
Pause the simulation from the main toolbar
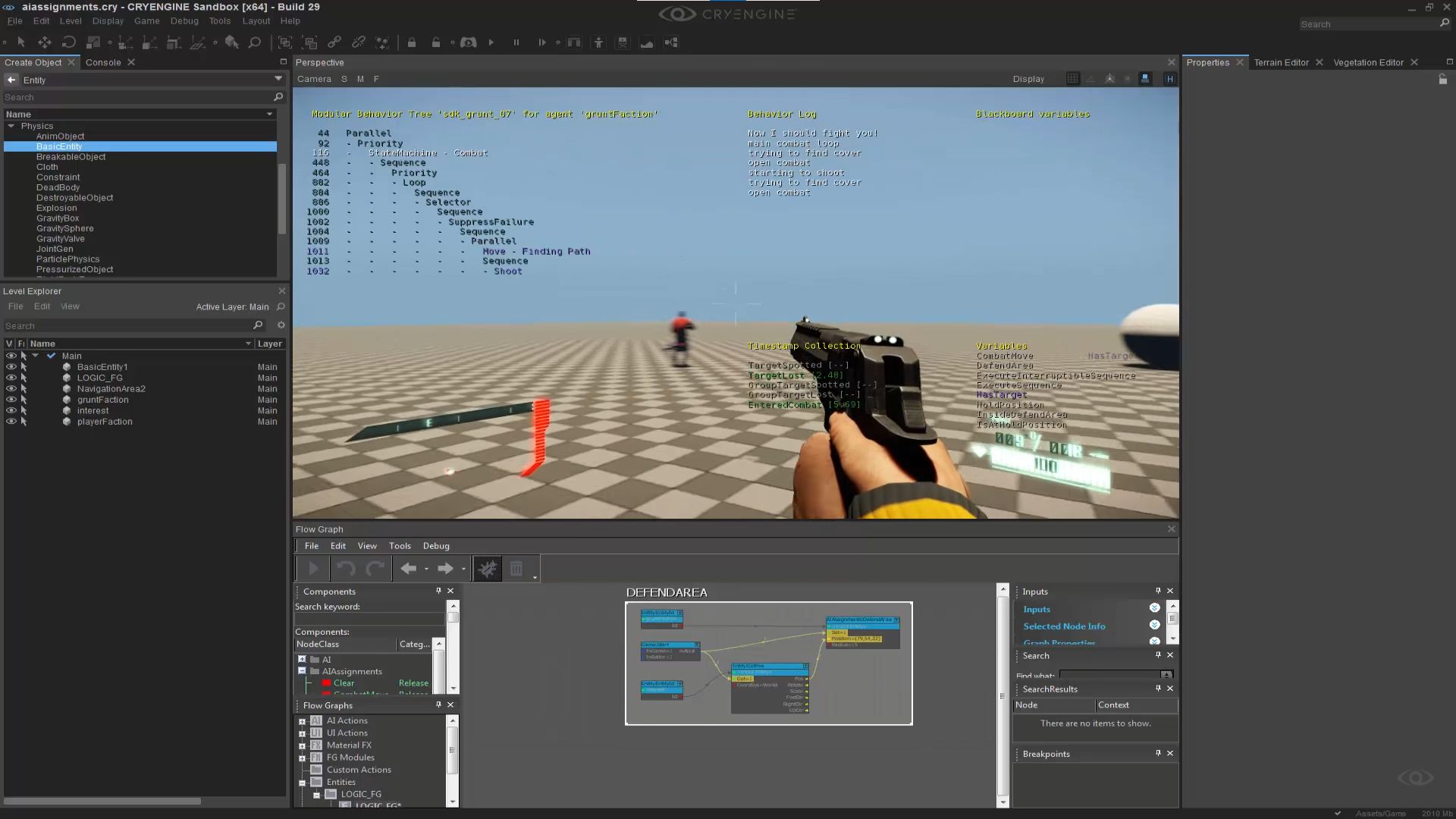coord(516,42)
